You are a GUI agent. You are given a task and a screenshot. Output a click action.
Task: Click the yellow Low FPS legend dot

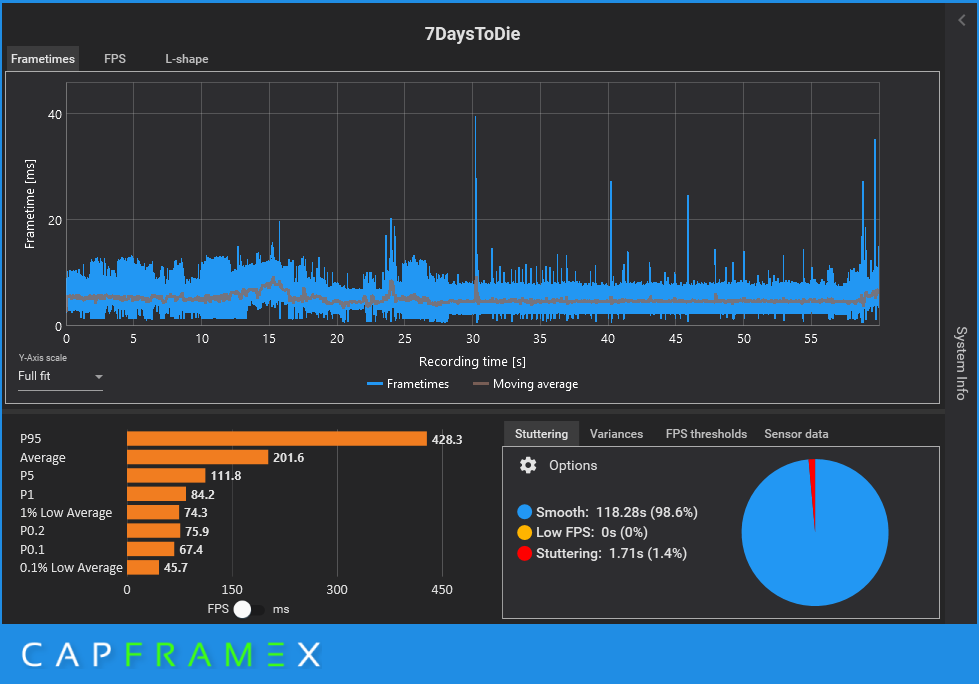click(x=524, y=532)
